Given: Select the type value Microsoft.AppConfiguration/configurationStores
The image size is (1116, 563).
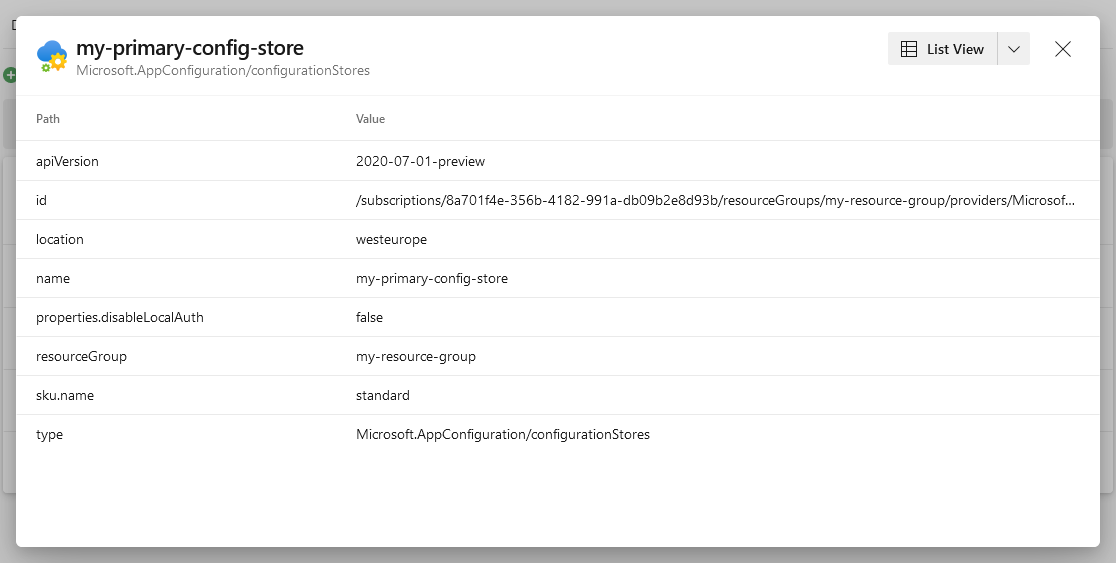Looking at the screenshot, I should pos(502,435).
